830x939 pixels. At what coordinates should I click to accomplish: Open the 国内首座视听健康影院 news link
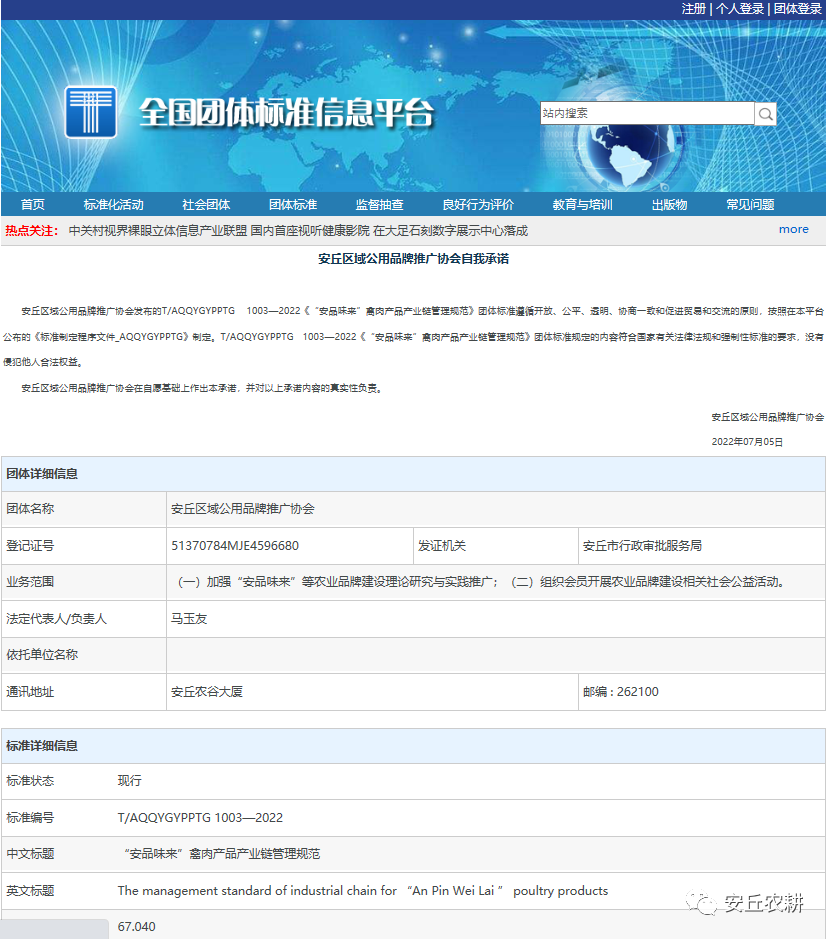(310, 231)
